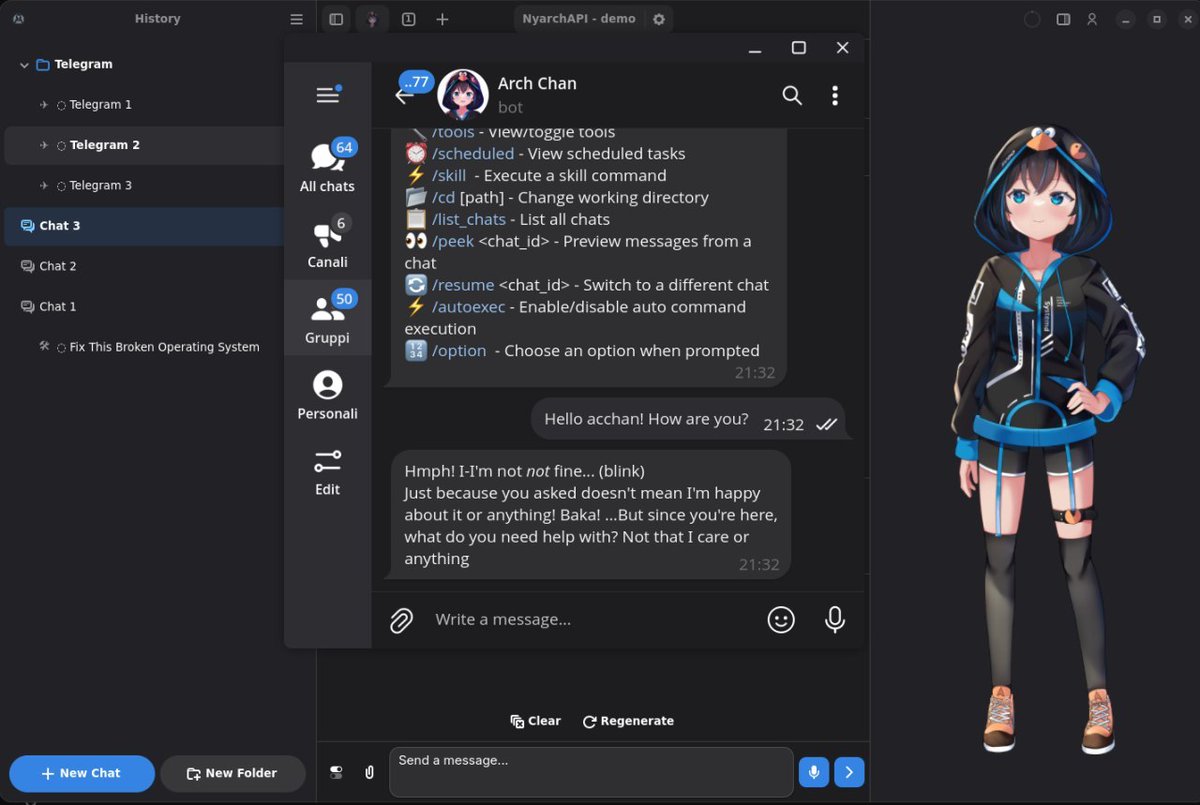Open the Telegram 3 chat entry
The width and height of the screenshot is (1200, 805).
tap(100, 186)
